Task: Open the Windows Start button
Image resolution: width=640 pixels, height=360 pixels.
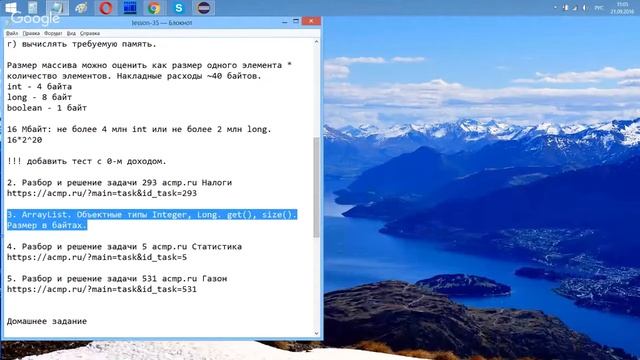Action: point(10,7)
